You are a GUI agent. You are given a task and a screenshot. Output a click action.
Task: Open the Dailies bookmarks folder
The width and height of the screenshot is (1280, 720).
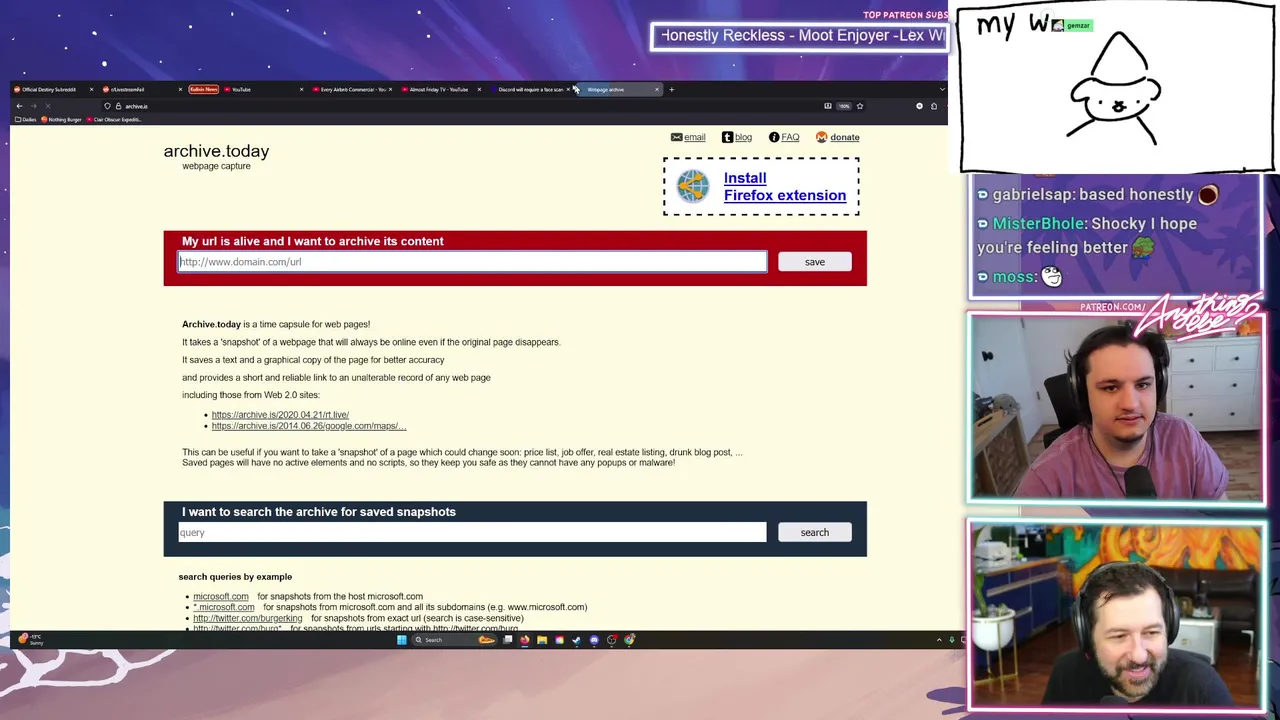pyautogui.click(x=24, y=120)
